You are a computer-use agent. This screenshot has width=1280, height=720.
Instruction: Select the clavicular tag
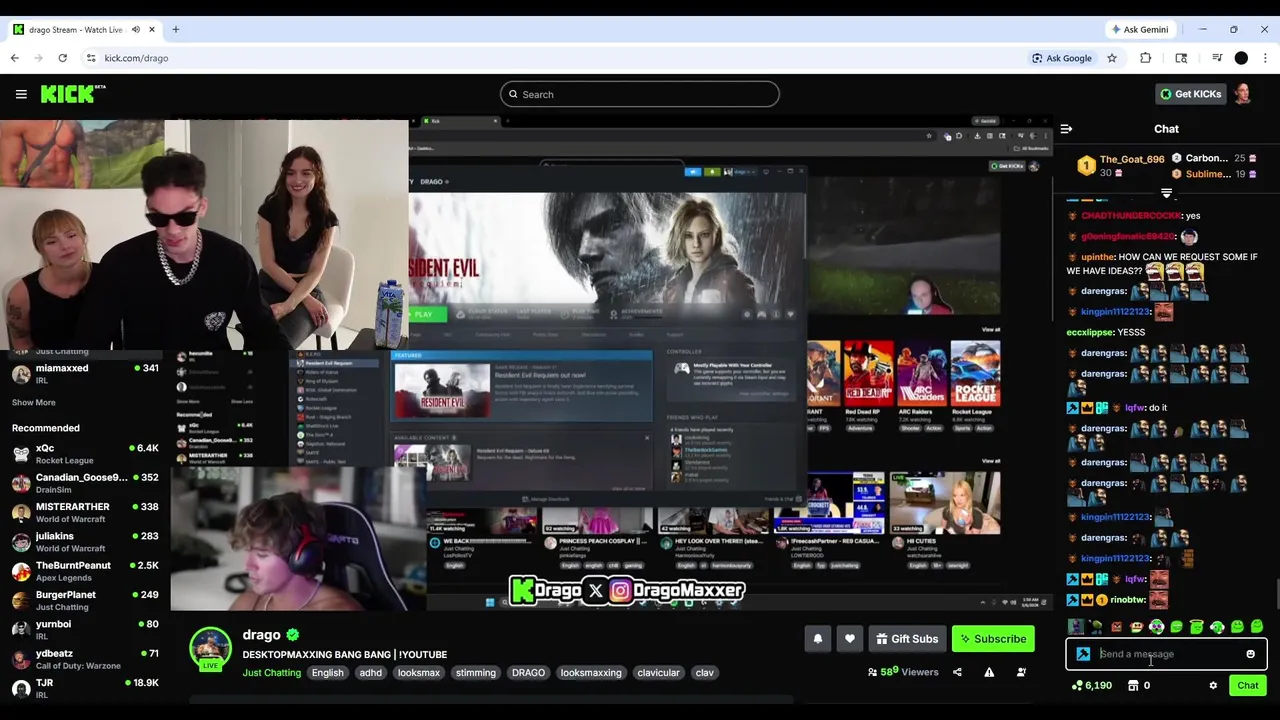[x=658, y=673]
